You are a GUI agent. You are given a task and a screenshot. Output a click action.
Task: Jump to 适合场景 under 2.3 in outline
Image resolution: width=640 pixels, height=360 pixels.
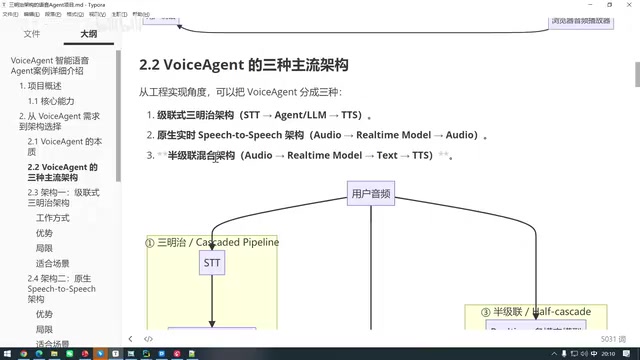click(x=53, y=263)
